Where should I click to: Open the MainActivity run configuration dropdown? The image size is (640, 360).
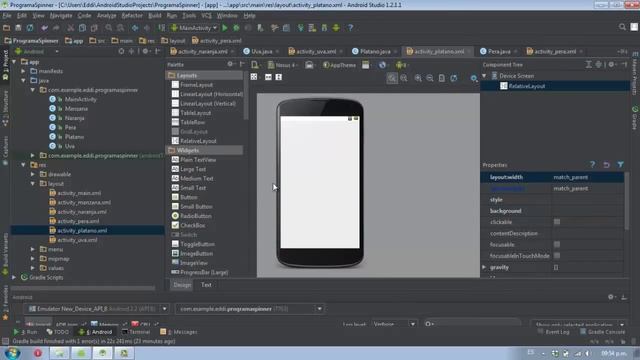194,28
